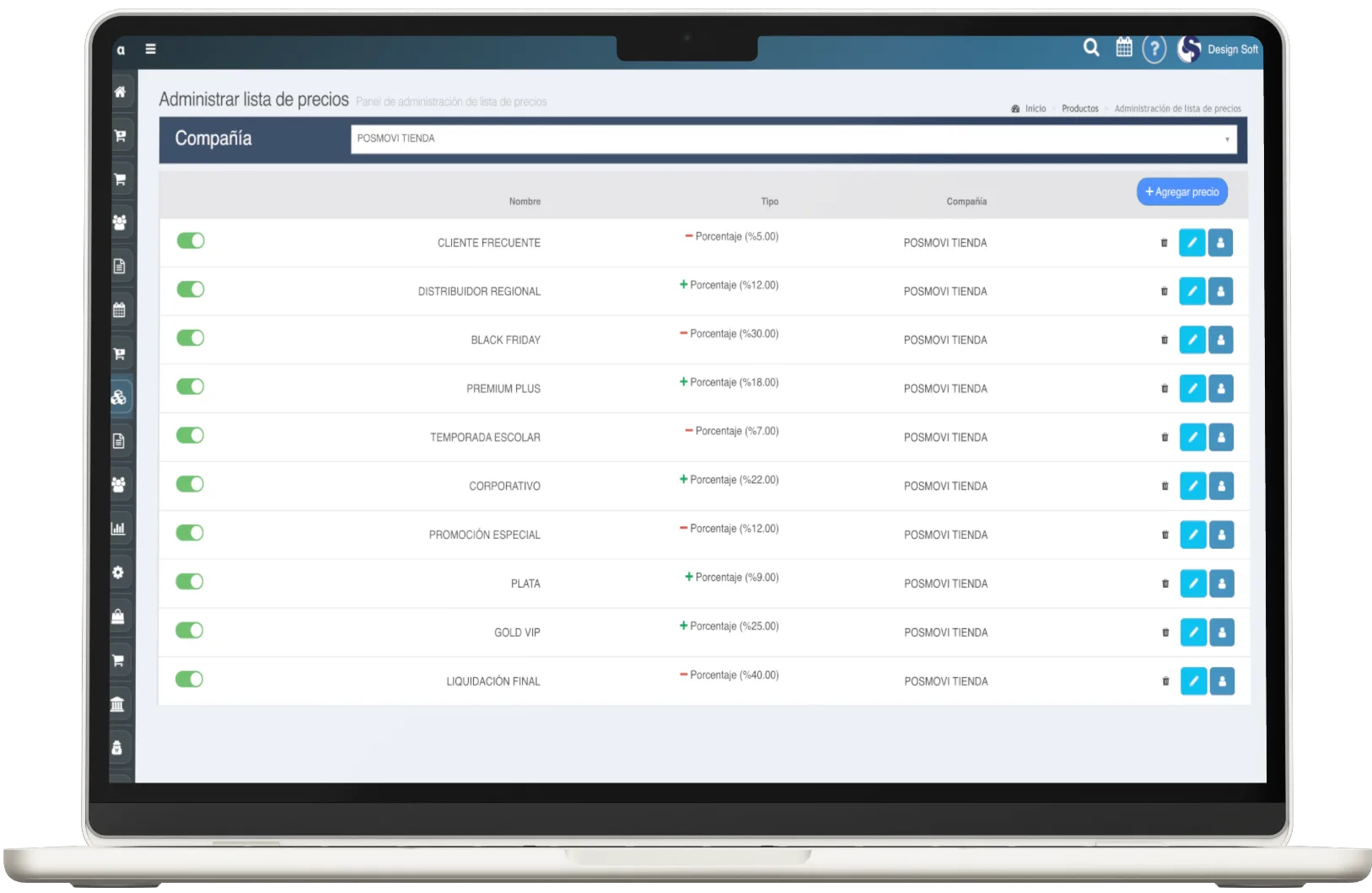The image size is (1372, 893).
Task: Disable the CLIENTE FRECUENTE toggle
Action: 191,241
